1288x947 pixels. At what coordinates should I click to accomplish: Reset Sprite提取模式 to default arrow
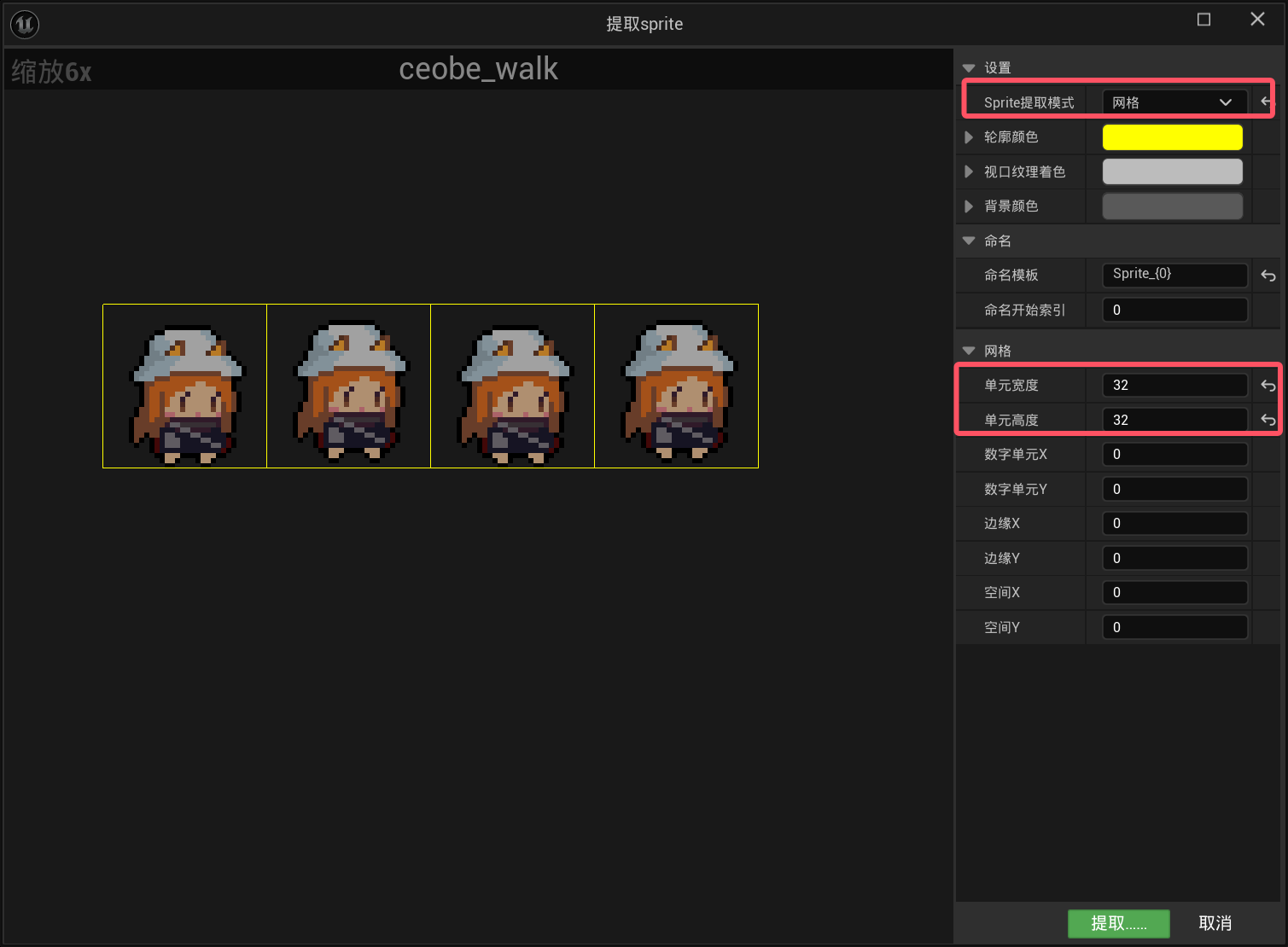(1267, 102)
